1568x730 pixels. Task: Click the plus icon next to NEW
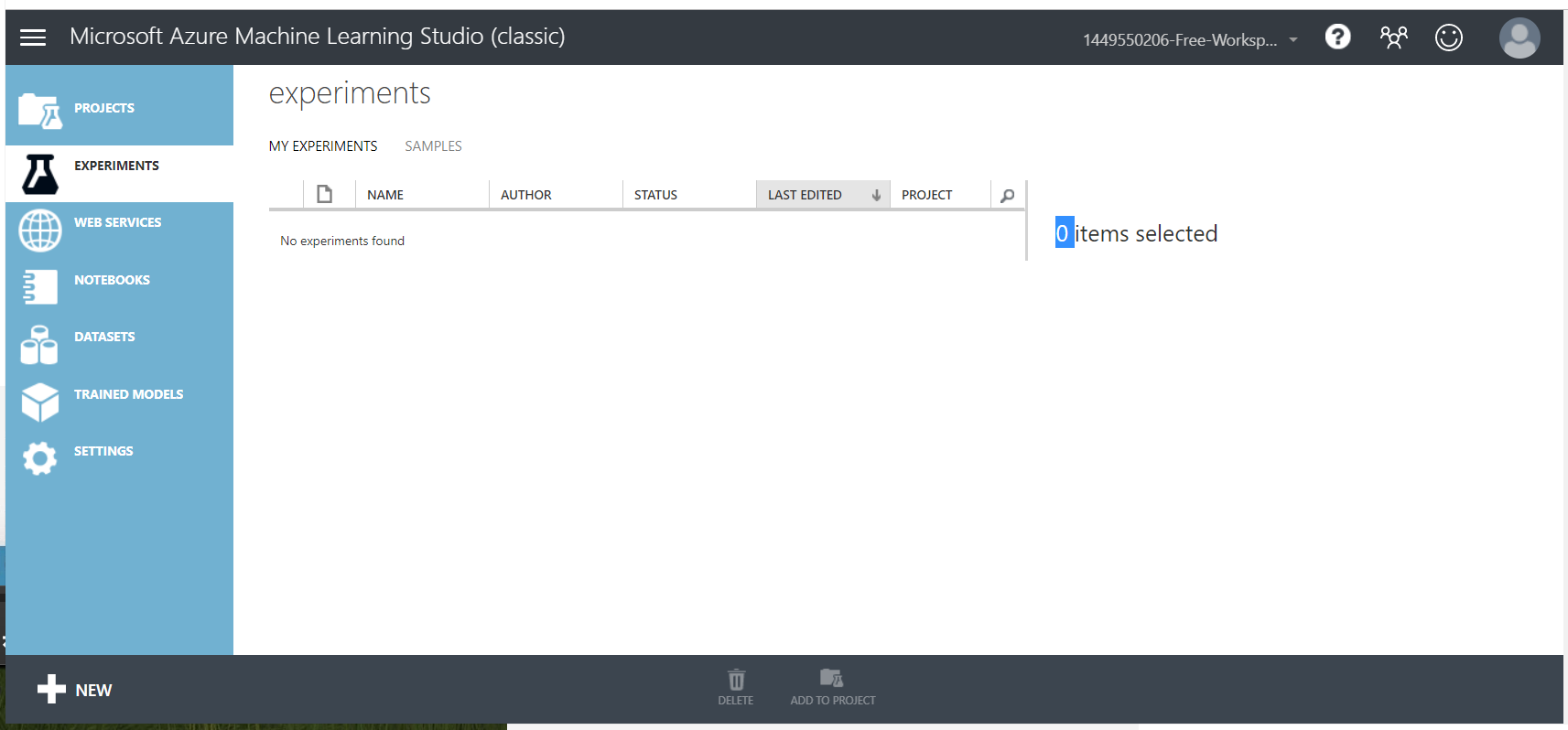click(51, 689)
